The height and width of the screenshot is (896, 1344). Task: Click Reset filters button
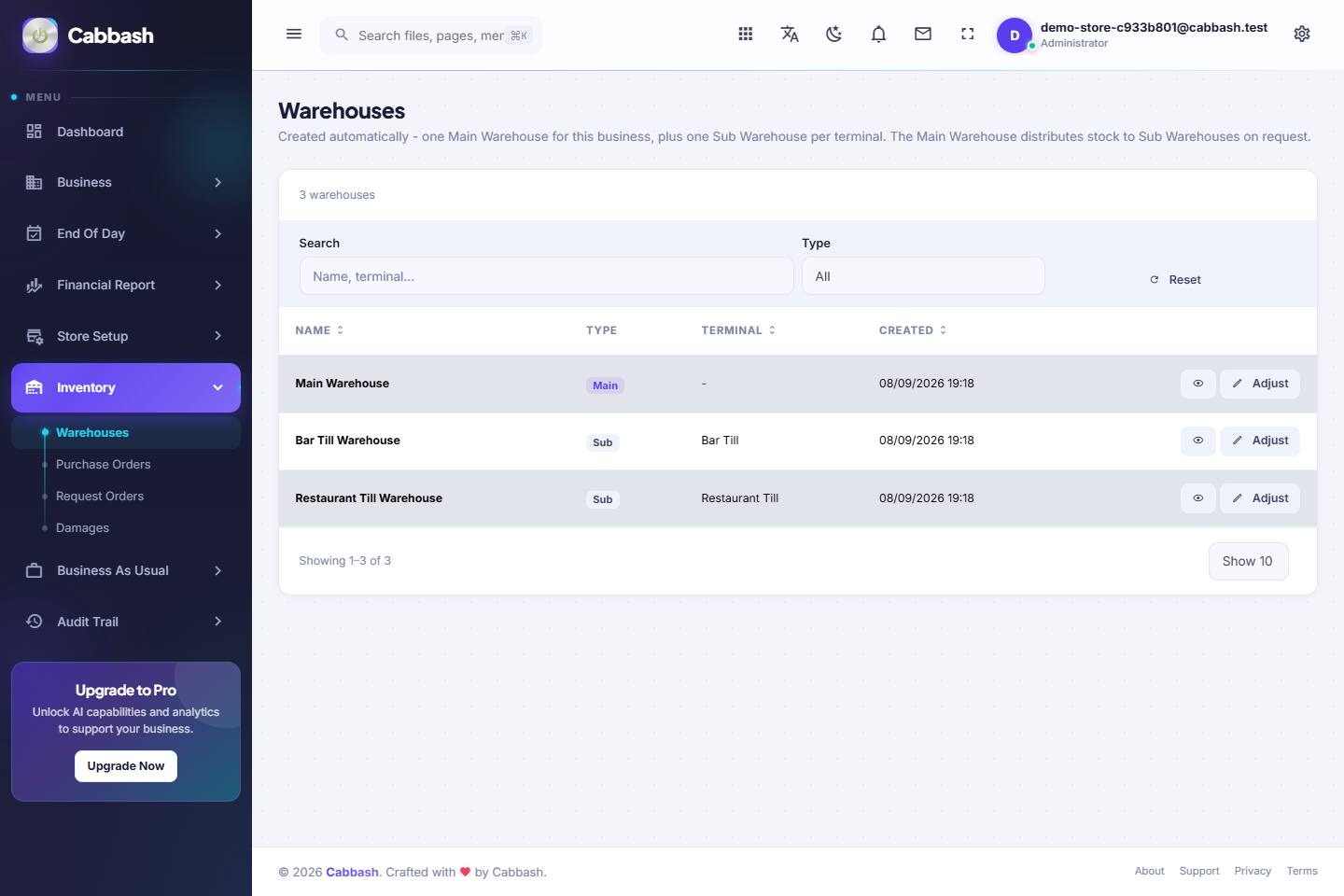pyautogui.click(x=1175, y=279)
